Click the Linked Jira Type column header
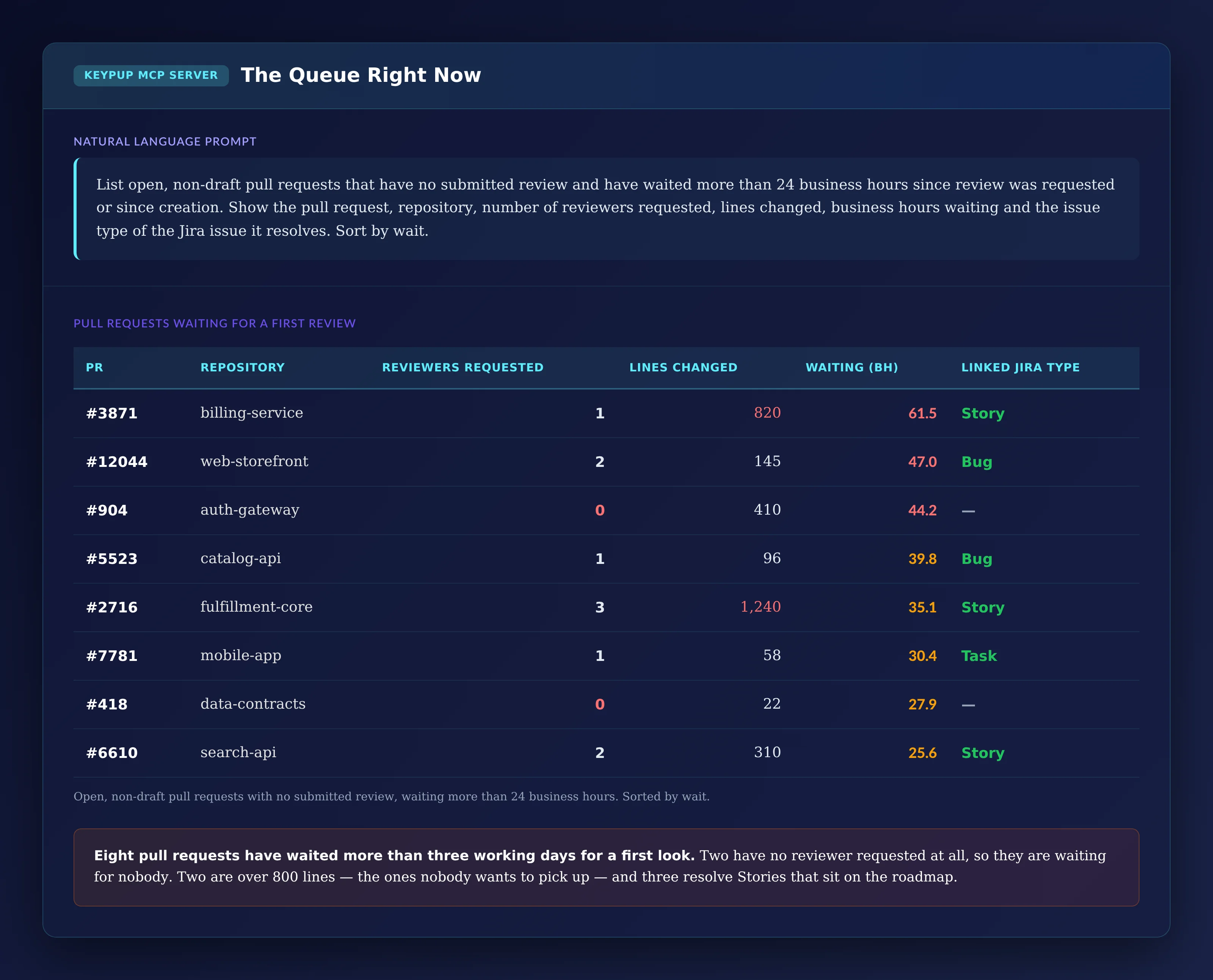The width and height of the screenshot is (1213, 980). (1020, 368)
